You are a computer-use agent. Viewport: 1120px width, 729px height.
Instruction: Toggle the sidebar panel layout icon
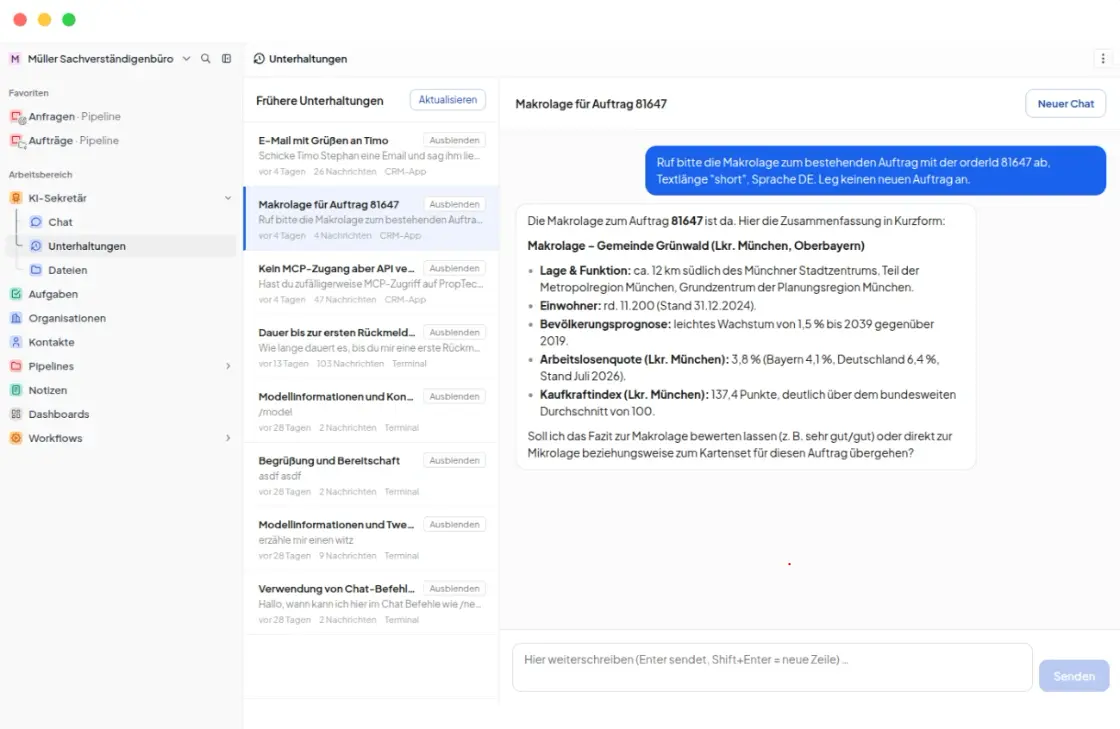click(226, 59)
